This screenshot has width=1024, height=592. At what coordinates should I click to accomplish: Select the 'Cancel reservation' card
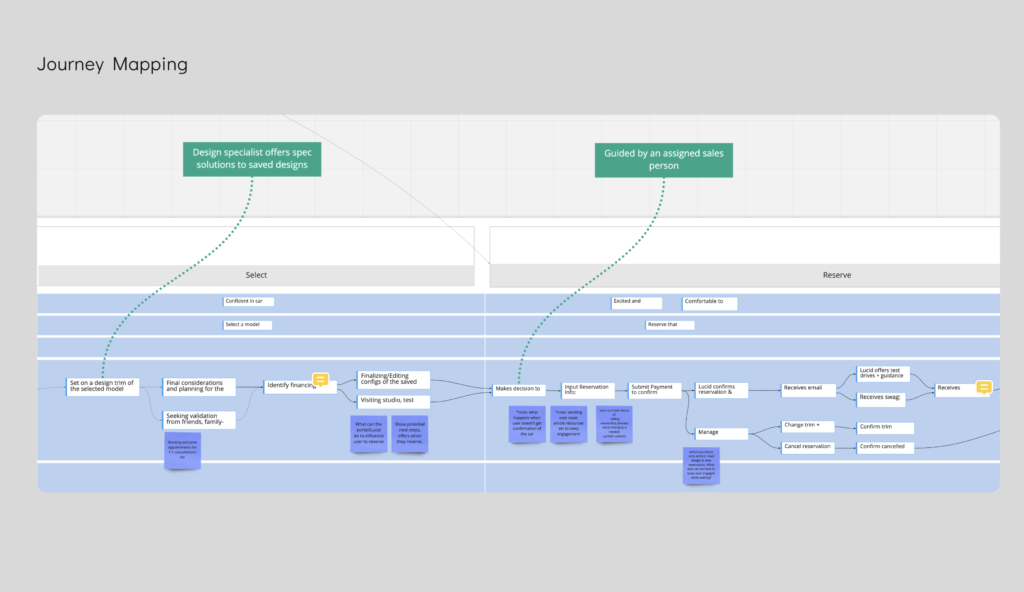point(808,447)
